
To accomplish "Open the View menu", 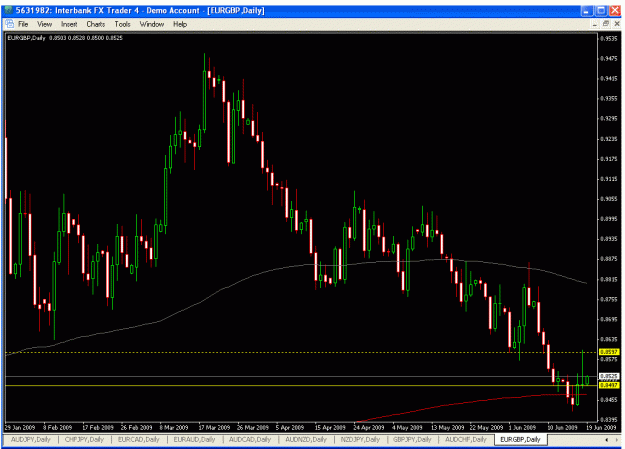I will pyautogui.click(x=45, y=24).
